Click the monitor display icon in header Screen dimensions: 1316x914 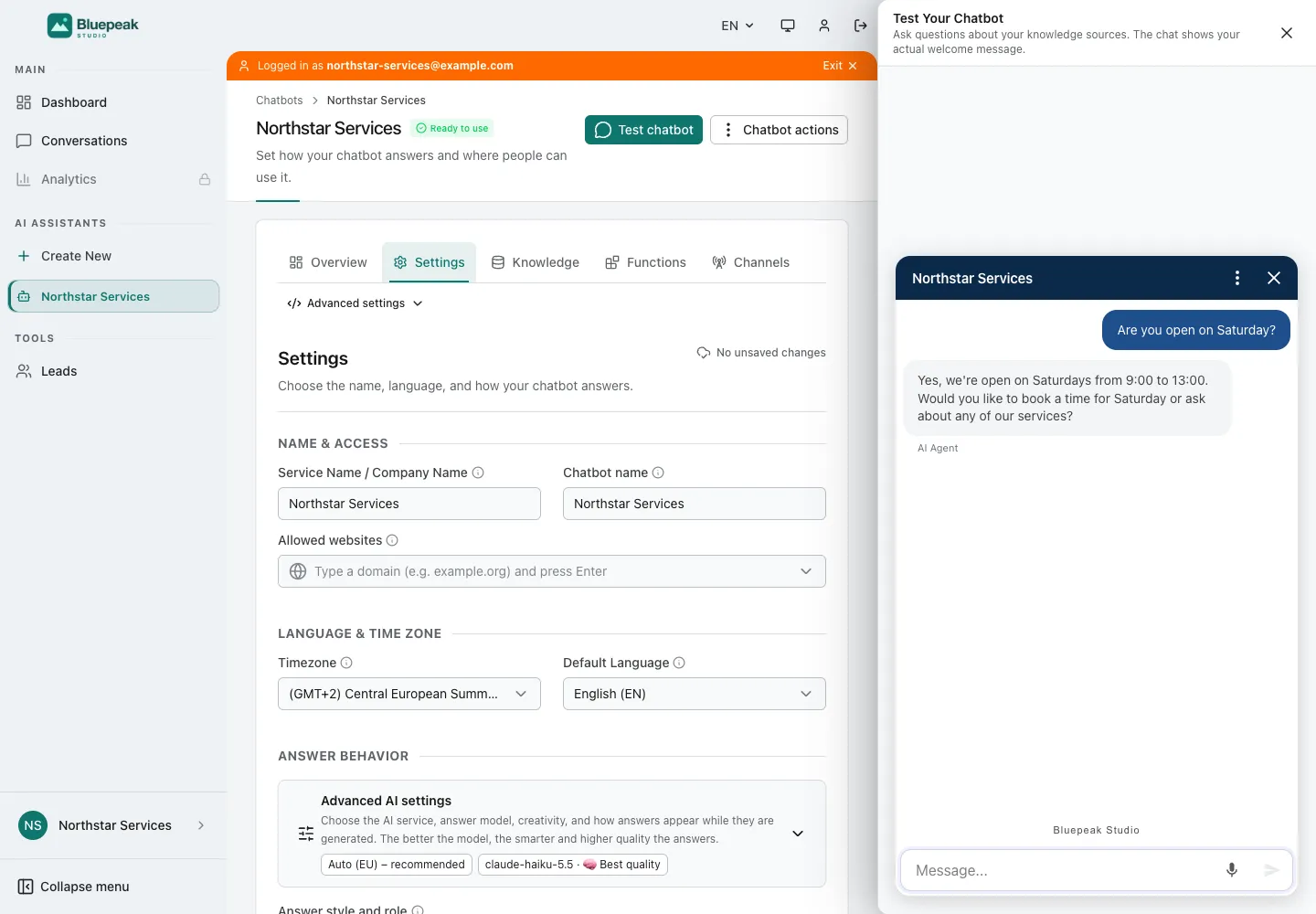coord(788,26)
